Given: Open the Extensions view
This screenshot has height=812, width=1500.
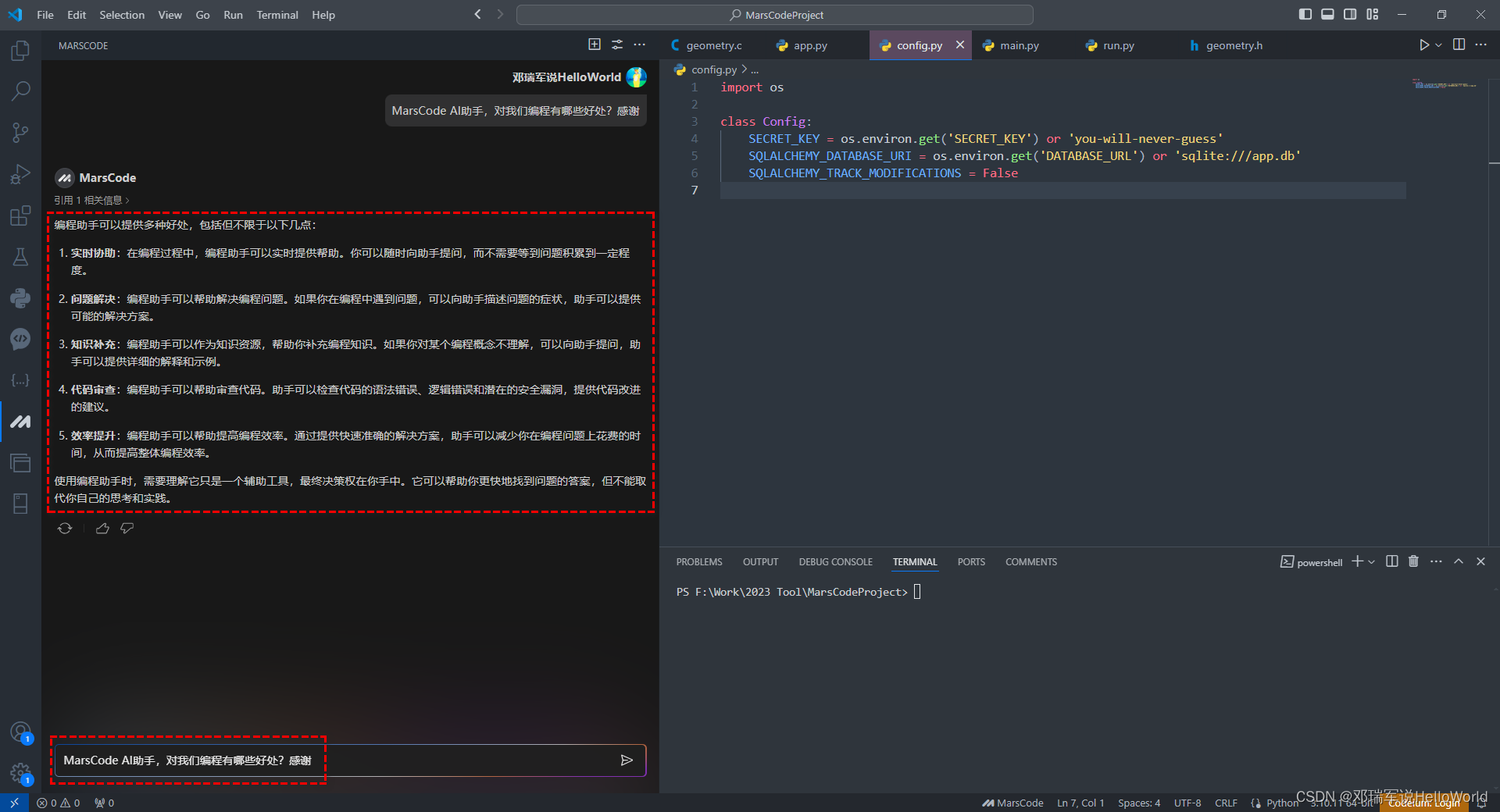Looking at the screenshot, I should click(20, 215).
